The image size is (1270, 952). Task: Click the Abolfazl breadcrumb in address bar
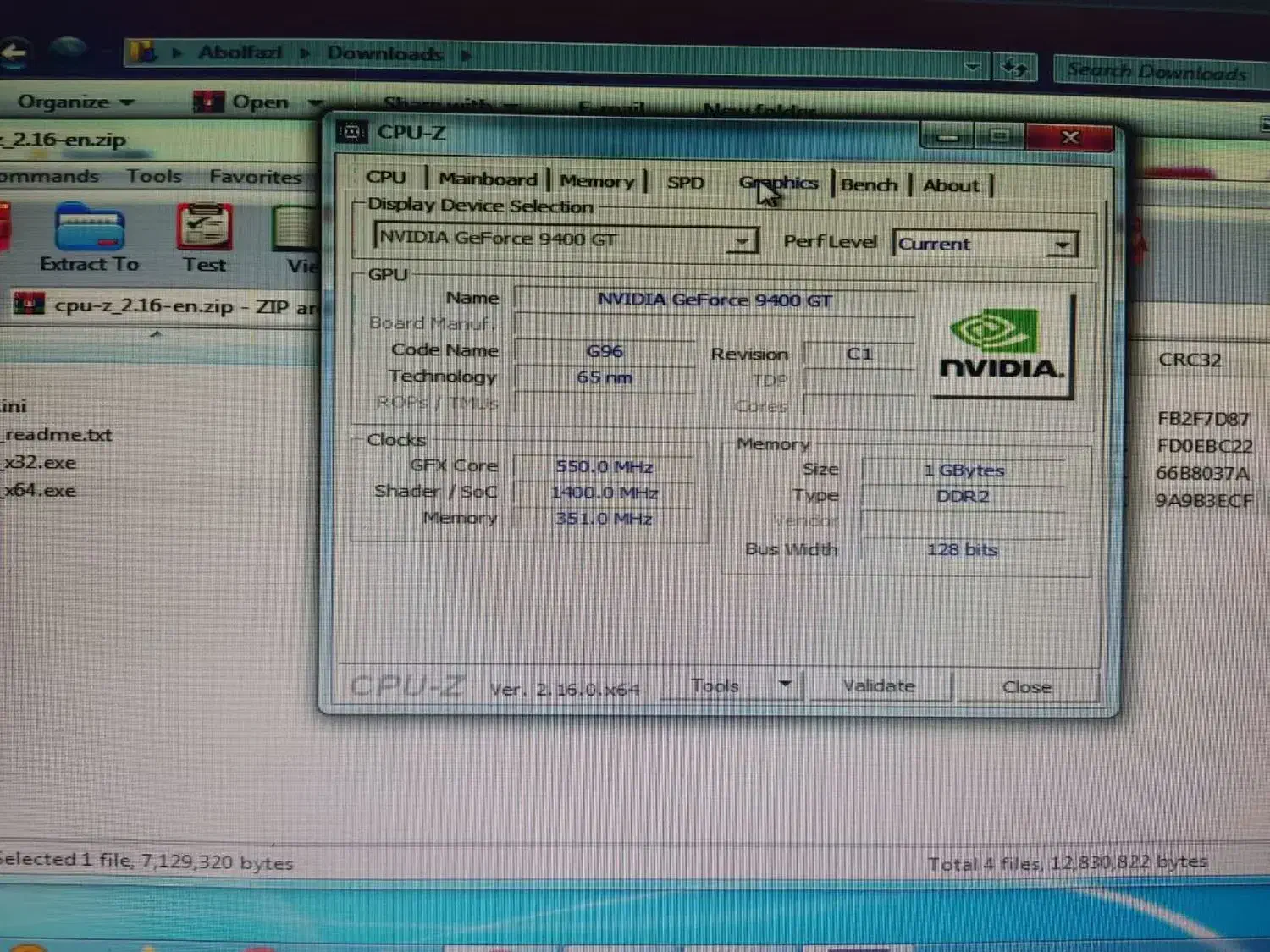tap(240, 52)
